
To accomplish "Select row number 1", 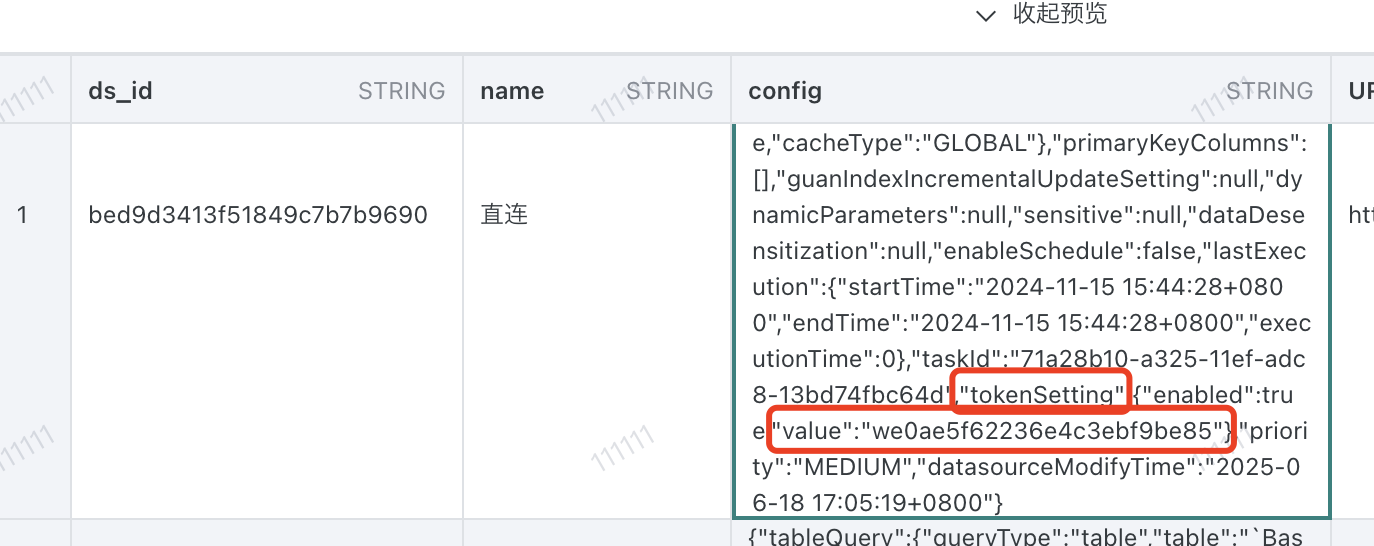I will pyautogui.click(x=22, y=215).
